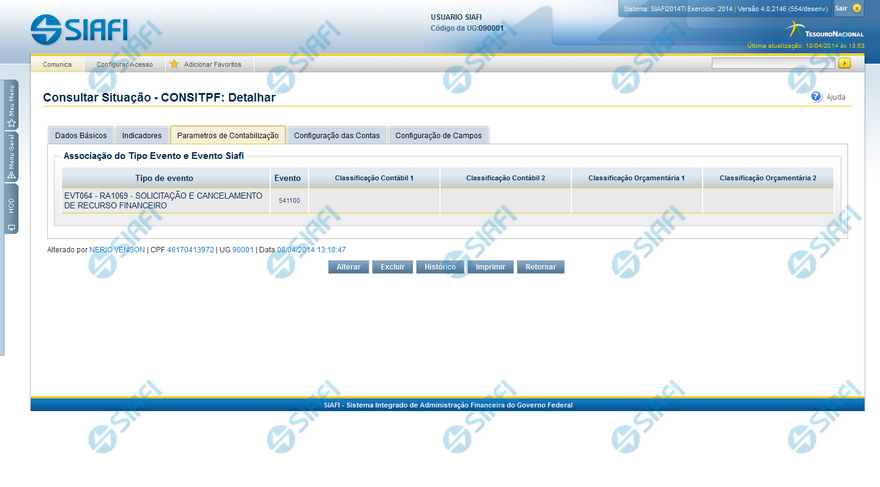Select the Configuração das Contas tab
The image size is (880, 487).
click(337, 135)
